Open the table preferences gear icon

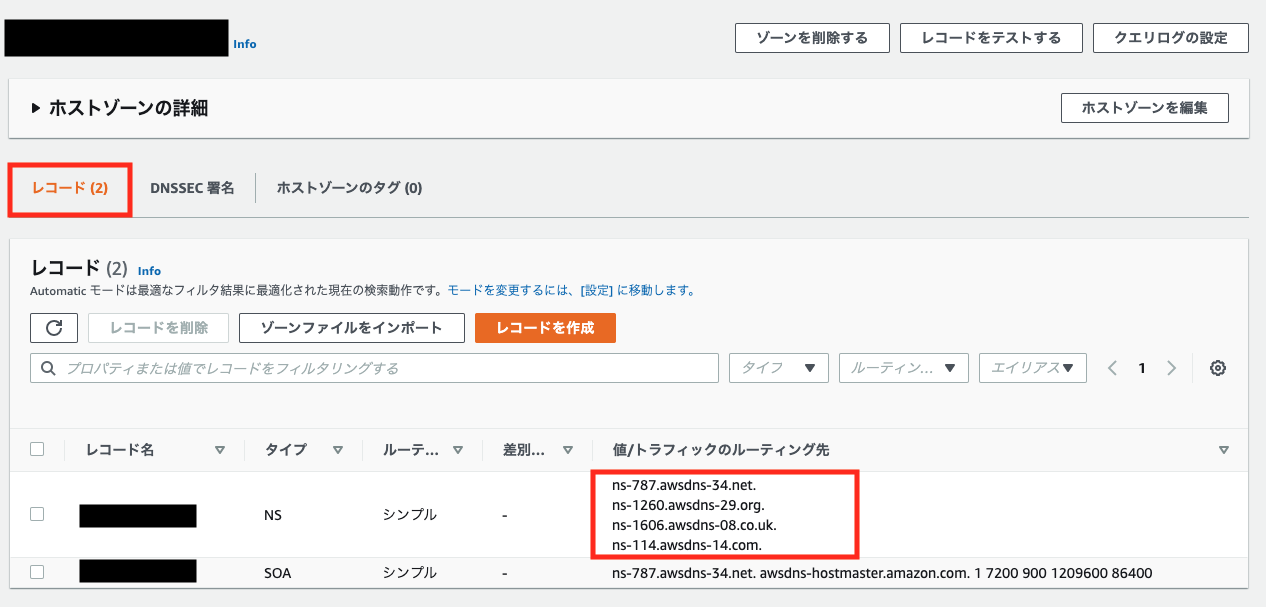pos(1217,367)
